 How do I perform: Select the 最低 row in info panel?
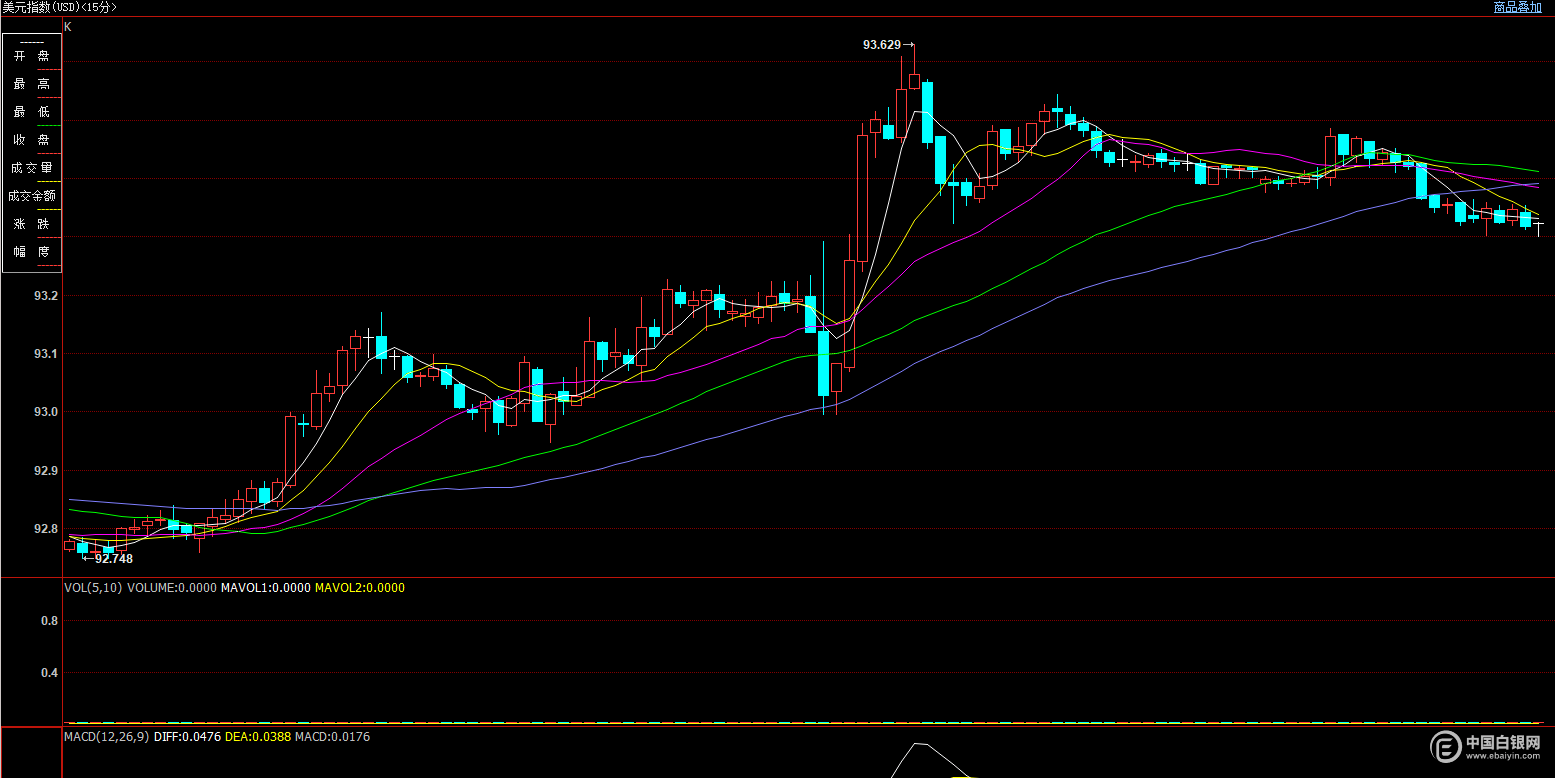pos(31,112)
